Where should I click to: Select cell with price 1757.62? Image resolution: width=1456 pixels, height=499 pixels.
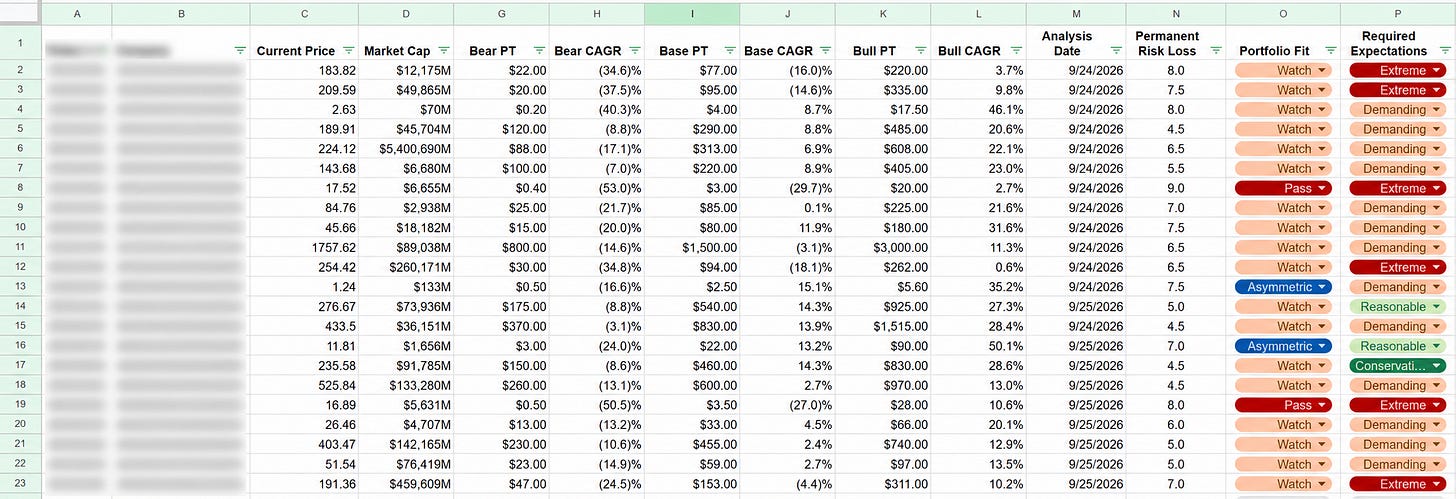304,247
